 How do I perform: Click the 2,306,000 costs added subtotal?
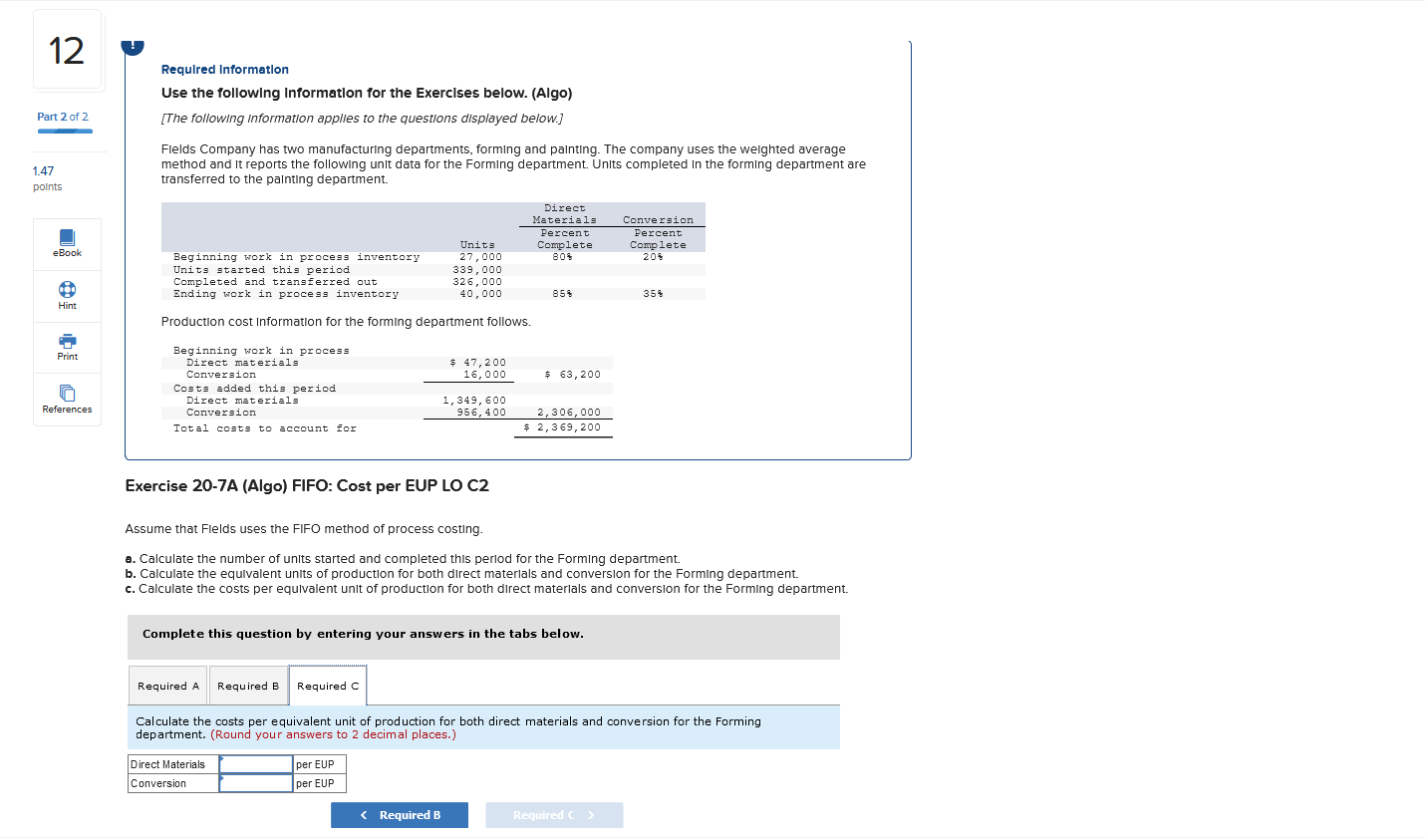tap(569, 413)
